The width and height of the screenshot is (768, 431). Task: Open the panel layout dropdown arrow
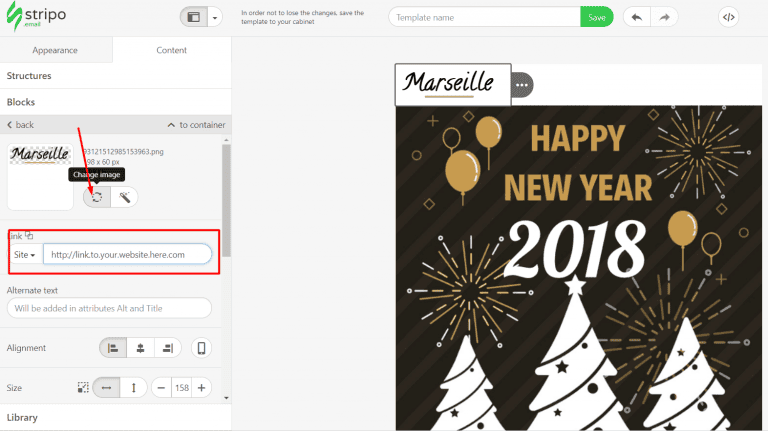215,18
